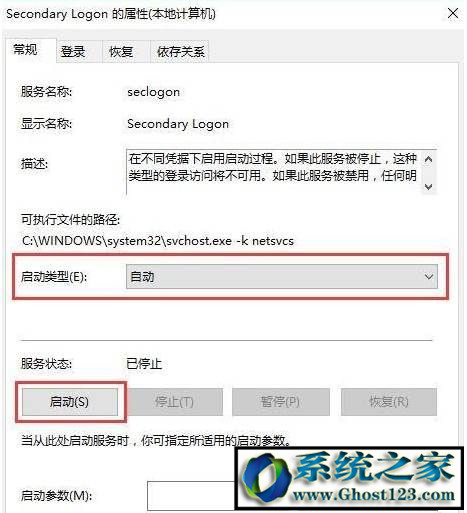
Task: Open the 启动类型 startup type dropdown
Action: point(282,276)
